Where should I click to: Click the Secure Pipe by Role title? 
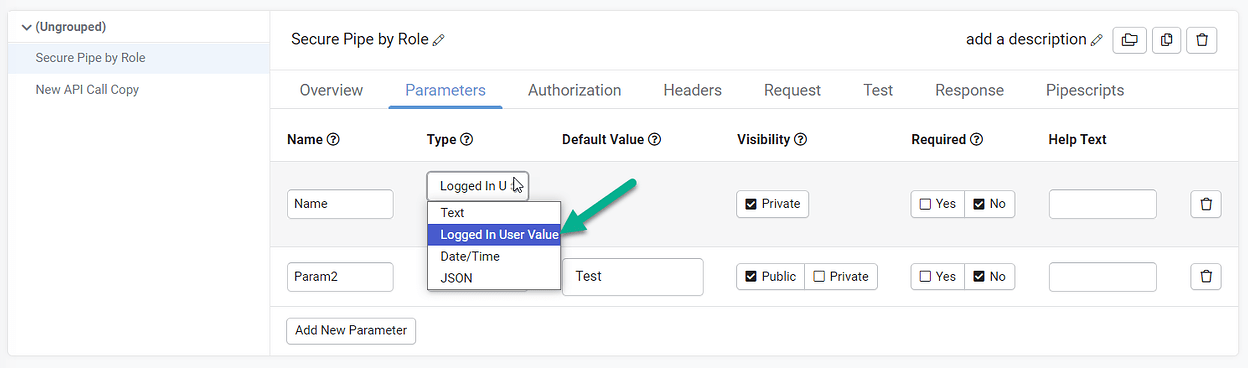tap(360, 40)
